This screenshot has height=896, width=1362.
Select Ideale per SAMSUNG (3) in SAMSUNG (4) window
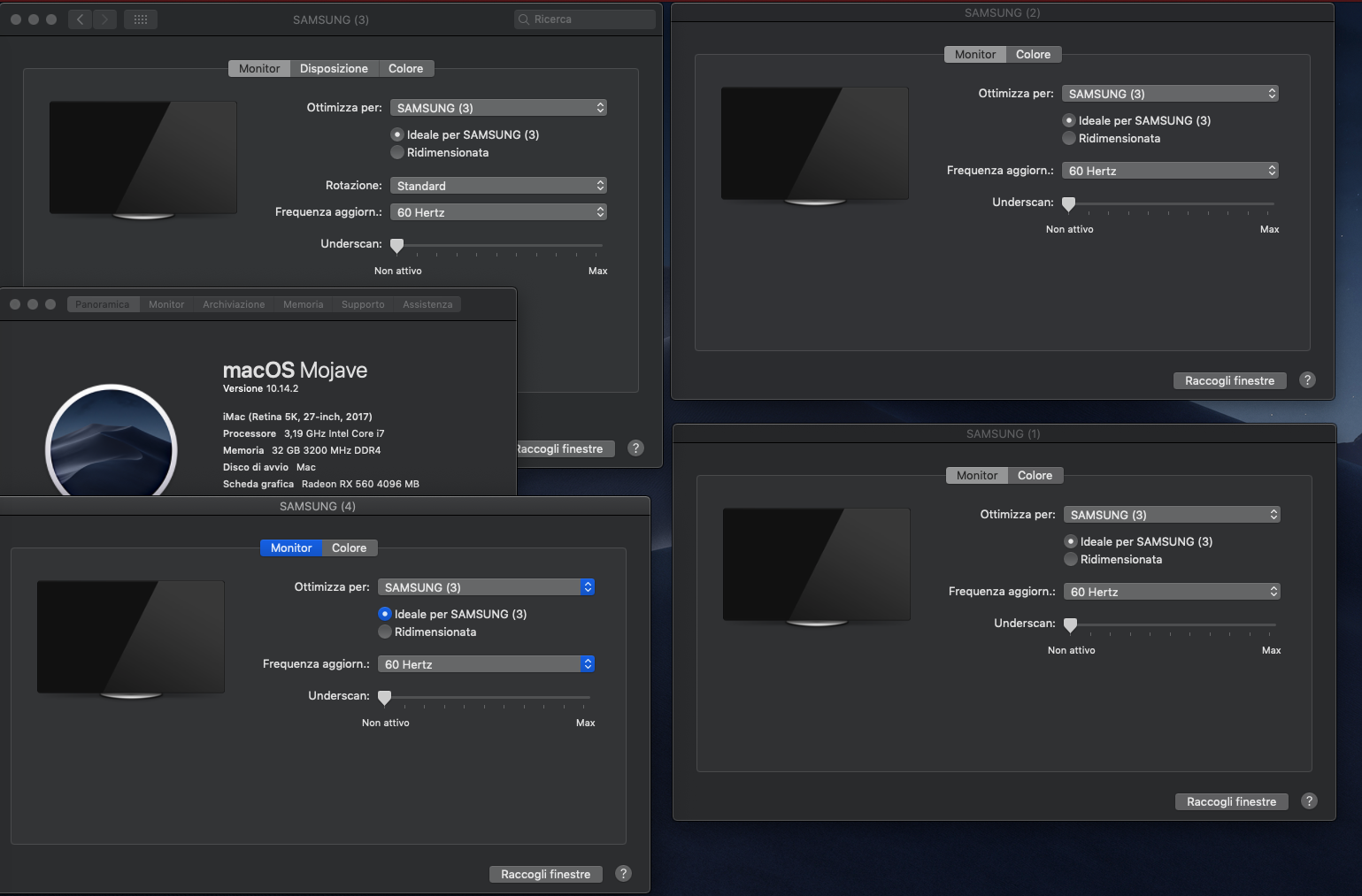point(385,614)
